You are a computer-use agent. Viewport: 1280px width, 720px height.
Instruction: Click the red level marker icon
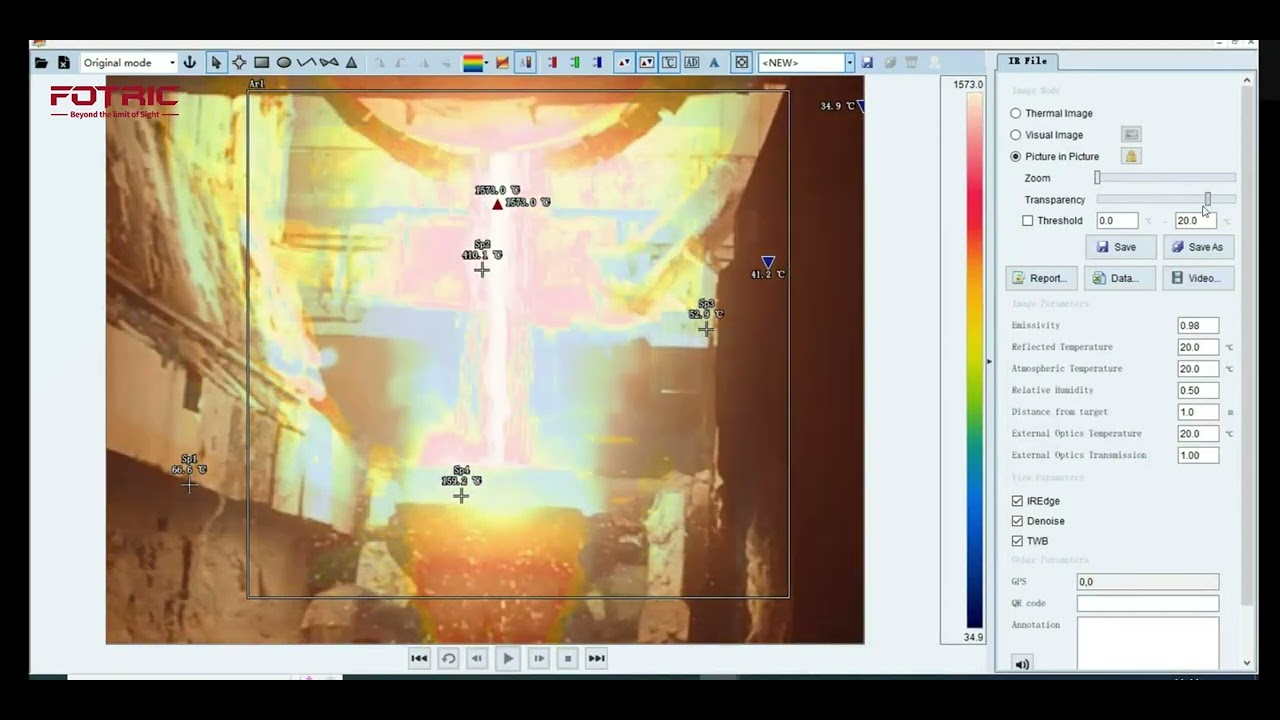coord(552,63)
